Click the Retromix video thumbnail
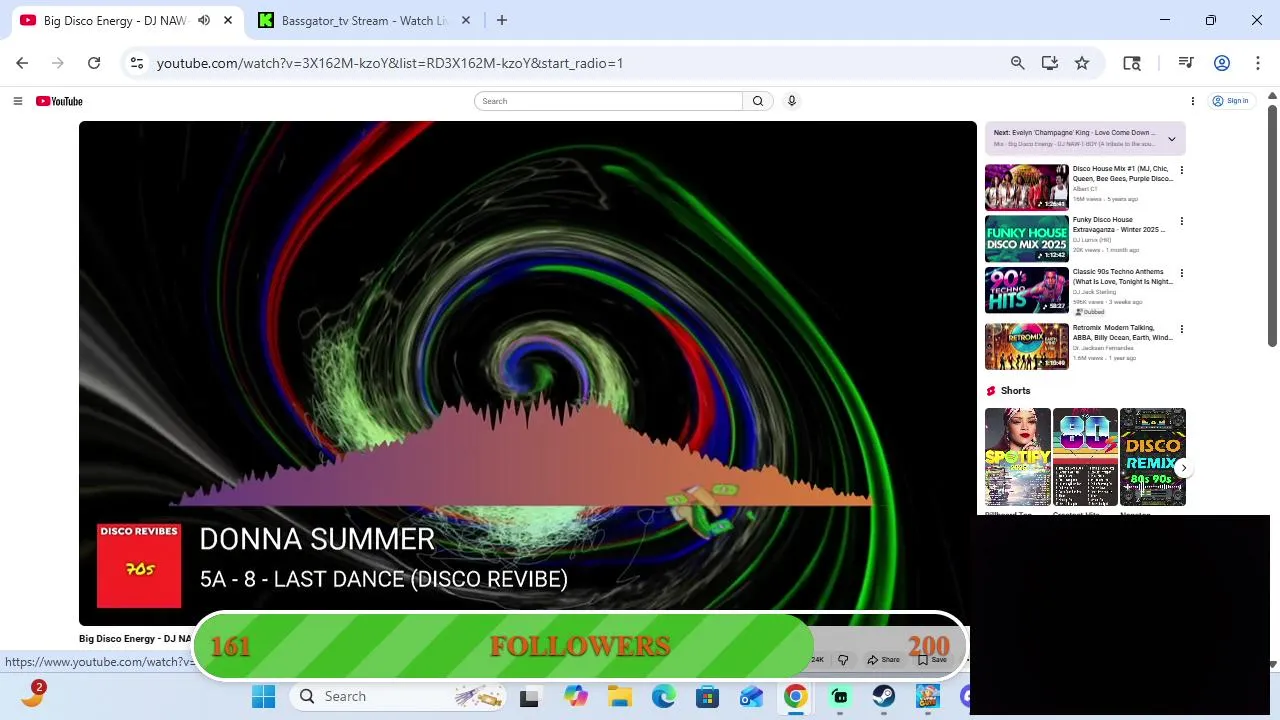1280x720 pixels. tap(1026, 347)
